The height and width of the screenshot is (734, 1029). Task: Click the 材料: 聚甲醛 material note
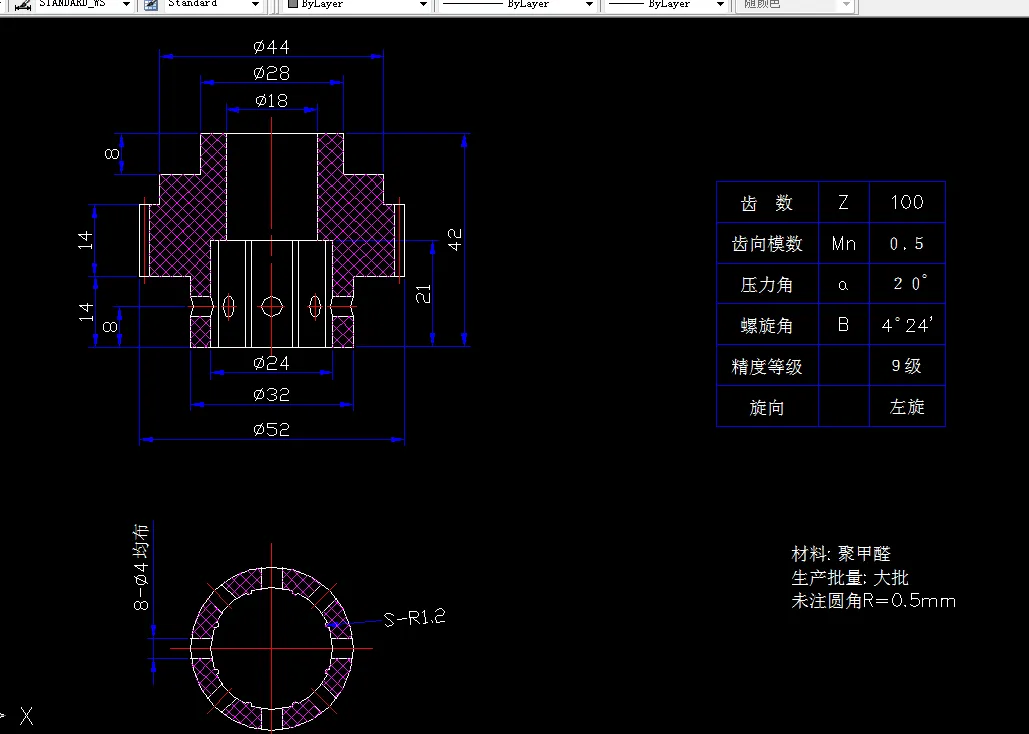point(841,553)
